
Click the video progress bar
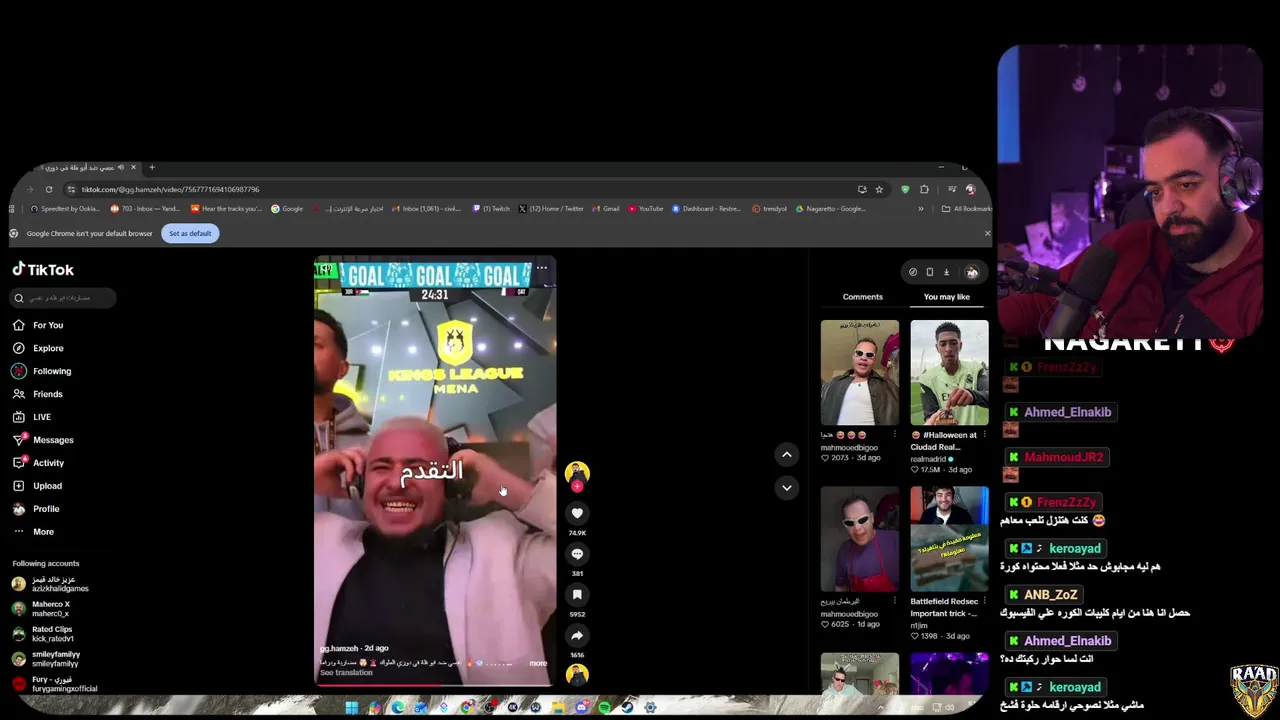(435, 685)
